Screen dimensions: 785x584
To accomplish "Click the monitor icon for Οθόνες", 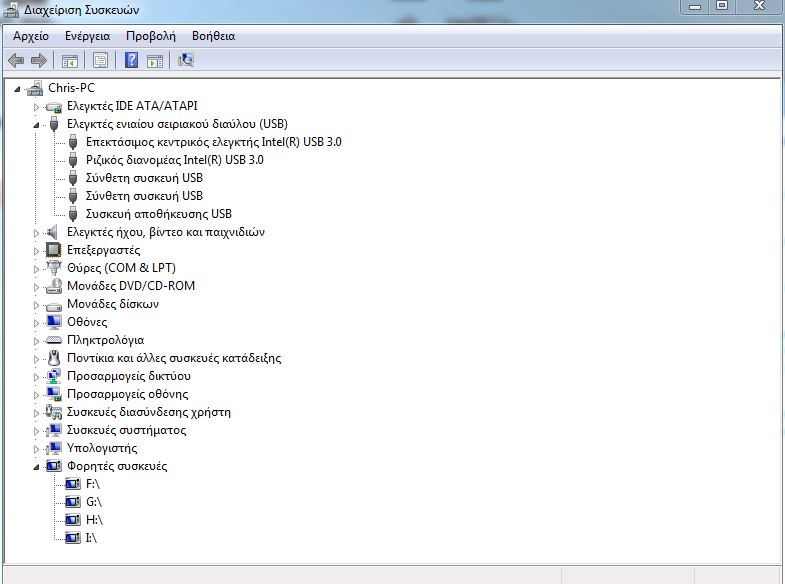I will click(x=54, y=322).
